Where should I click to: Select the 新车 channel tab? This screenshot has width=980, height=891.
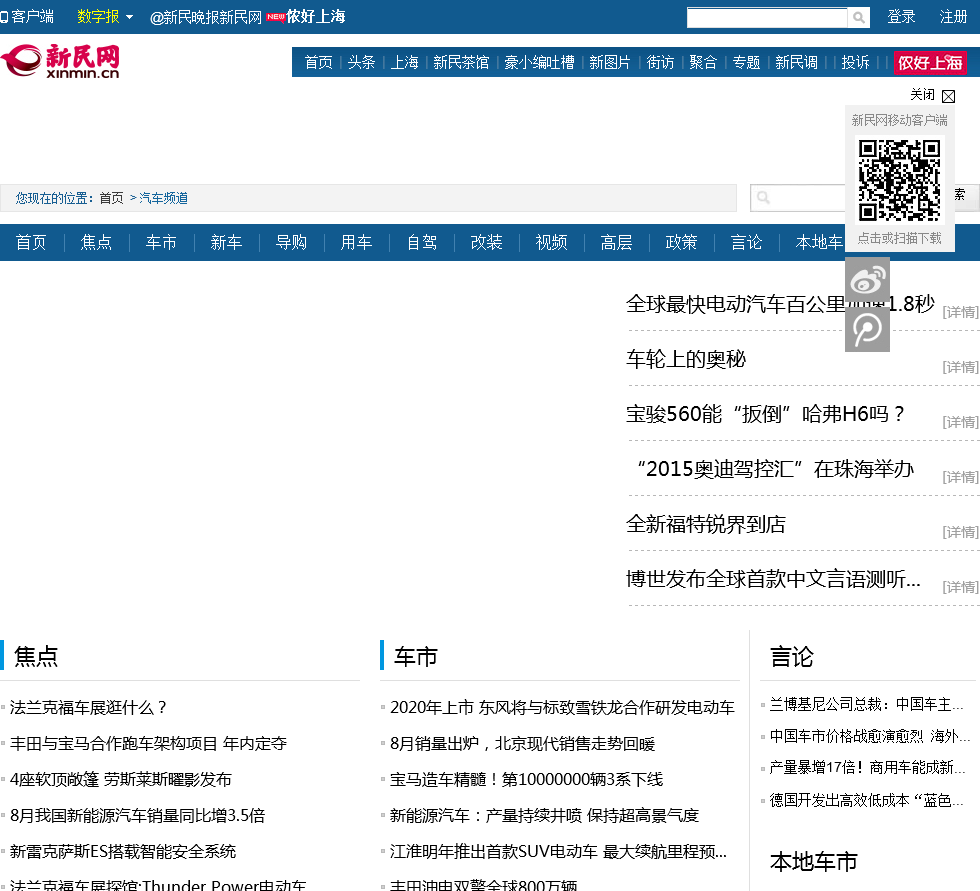(x=226, y=242)
